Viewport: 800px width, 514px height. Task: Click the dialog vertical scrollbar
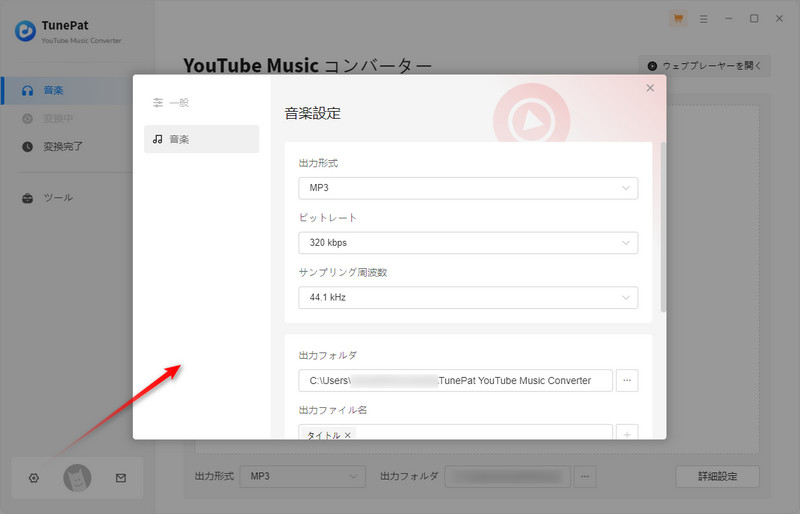pyautogui.click(x=663, y=227)
